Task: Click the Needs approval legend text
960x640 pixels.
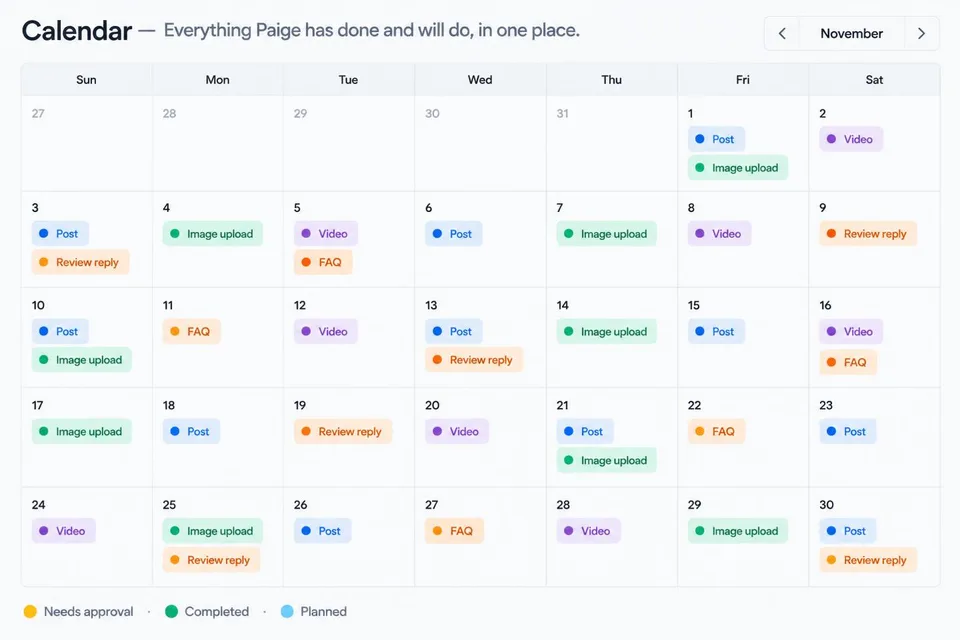Action: 89,611
